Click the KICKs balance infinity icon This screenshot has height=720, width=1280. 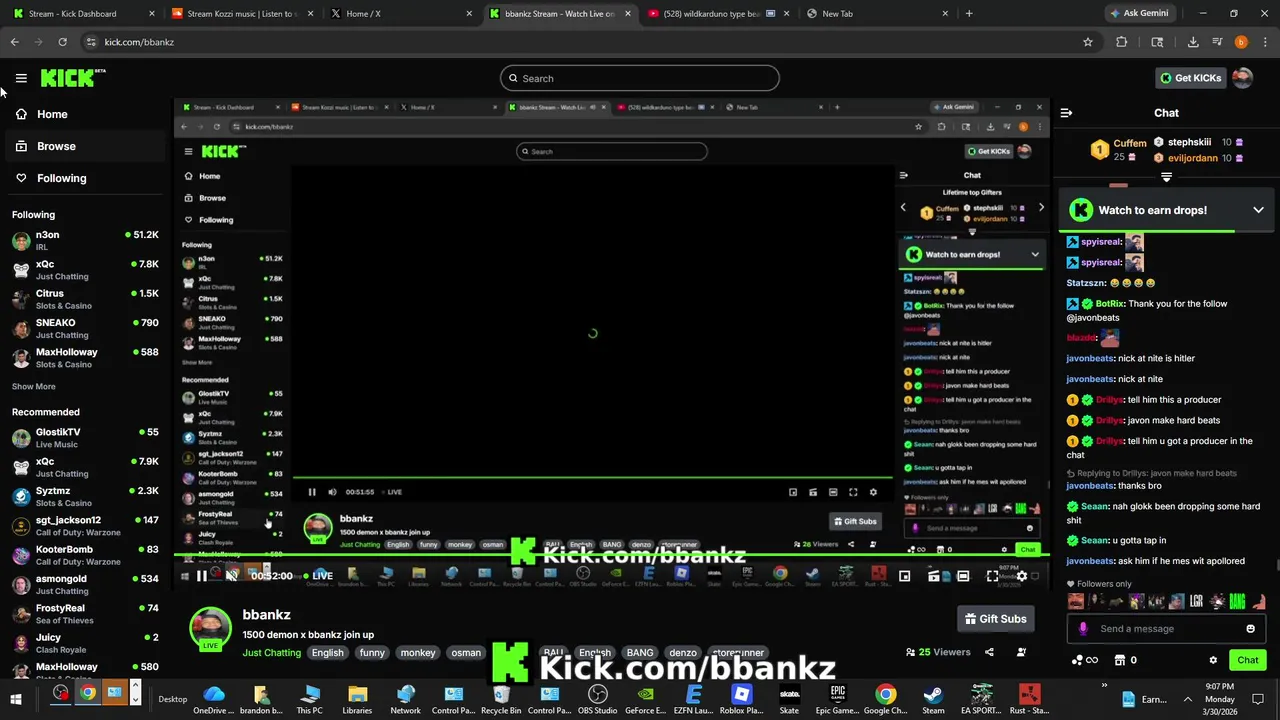[x=1085, y=660]
